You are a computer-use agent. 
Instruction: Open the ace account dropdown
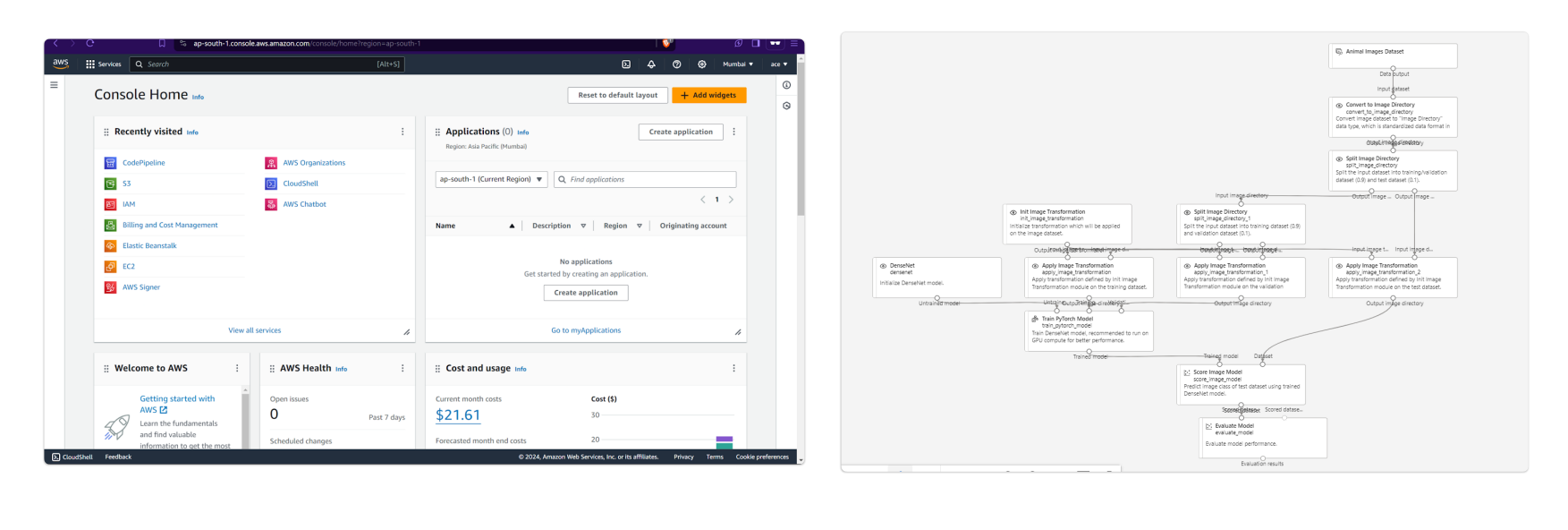[x=779, y=64]
